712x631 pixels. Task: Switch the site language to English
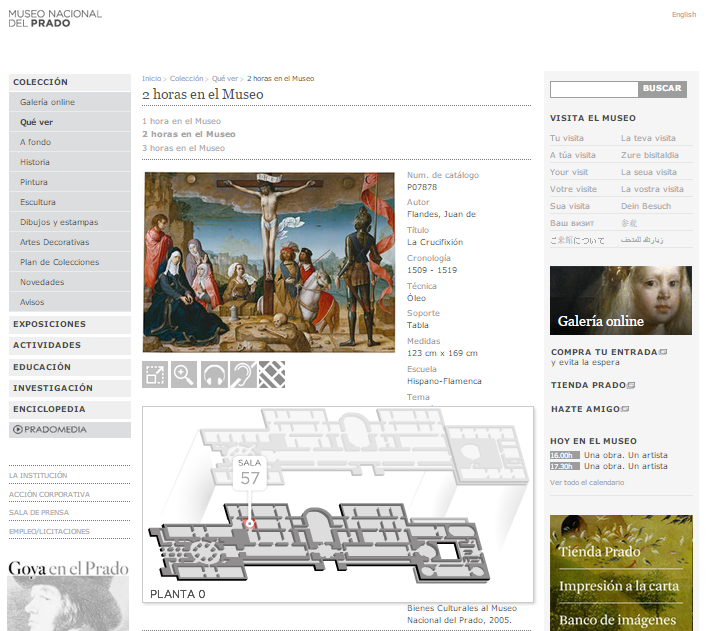pyautogui.click(x=684, y=14)
